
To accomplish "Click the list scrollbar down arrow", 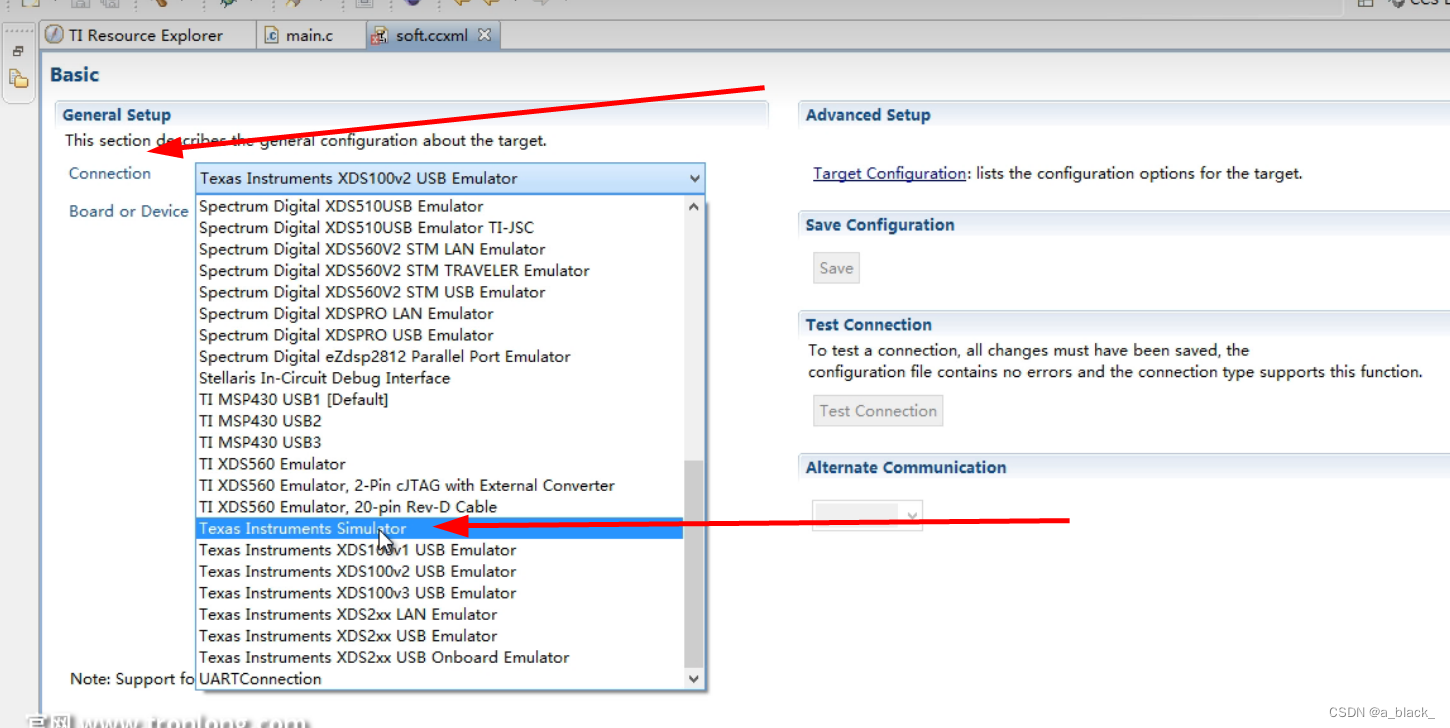I will click(x=694, y=678).
